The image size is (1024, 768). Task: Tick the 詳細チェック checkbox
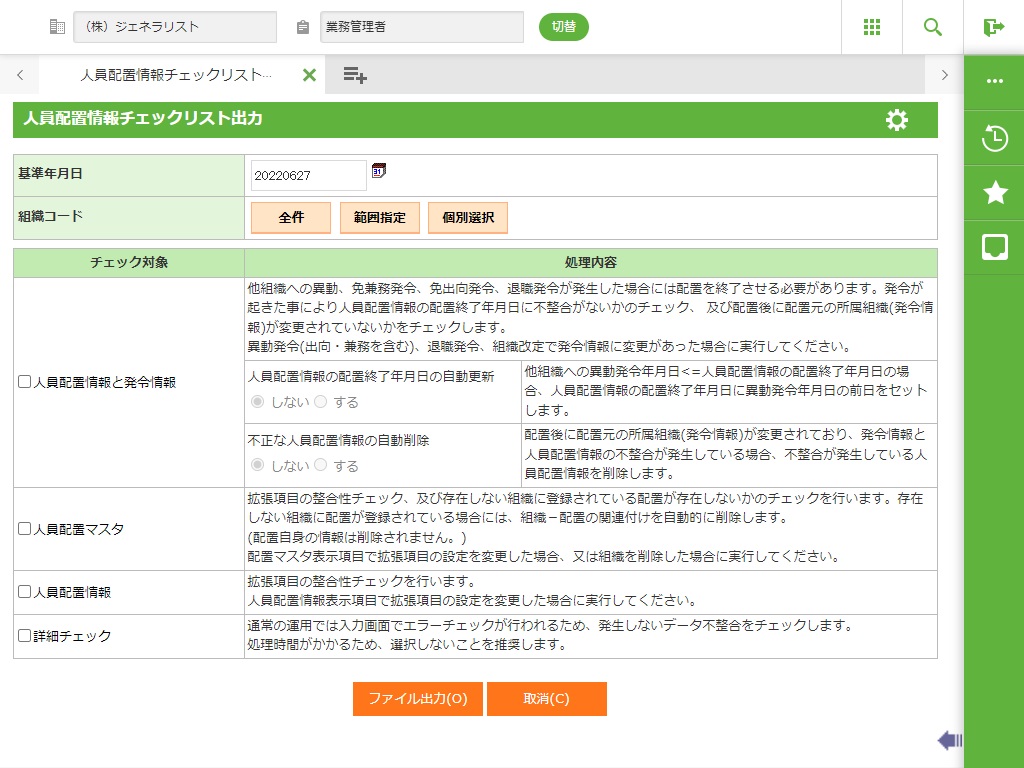click(25, 635)
